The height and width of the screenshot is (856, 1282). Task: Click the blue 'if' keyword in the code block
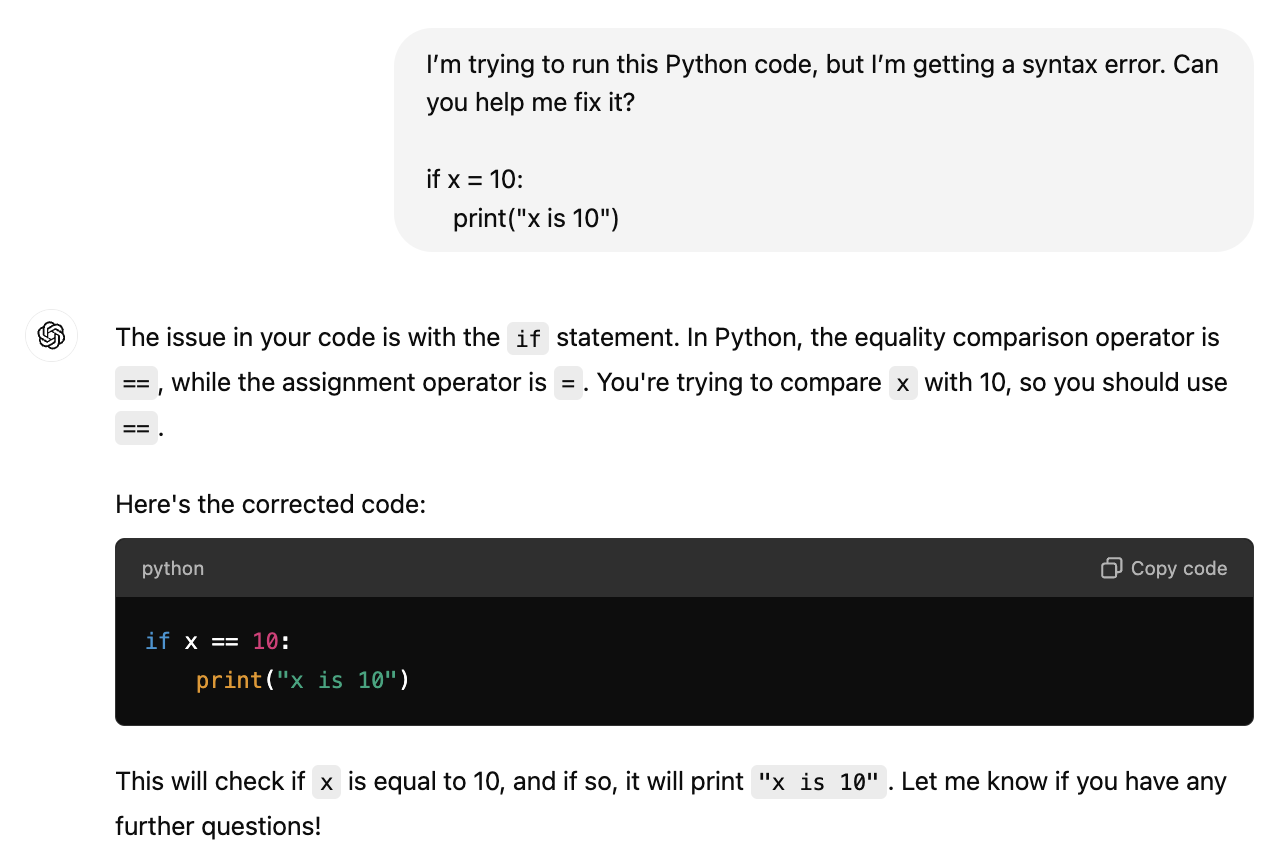click(157, 641)
